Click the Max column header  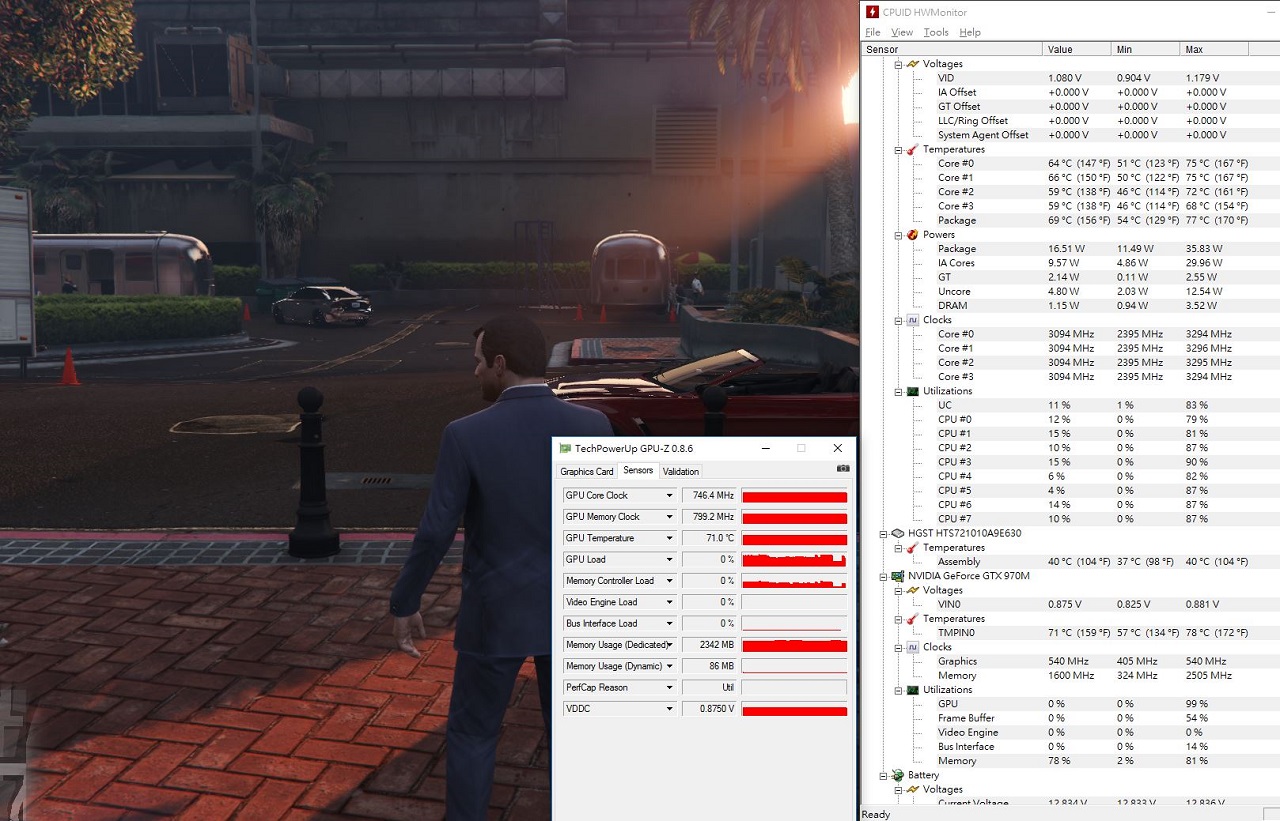[1213, 49]
